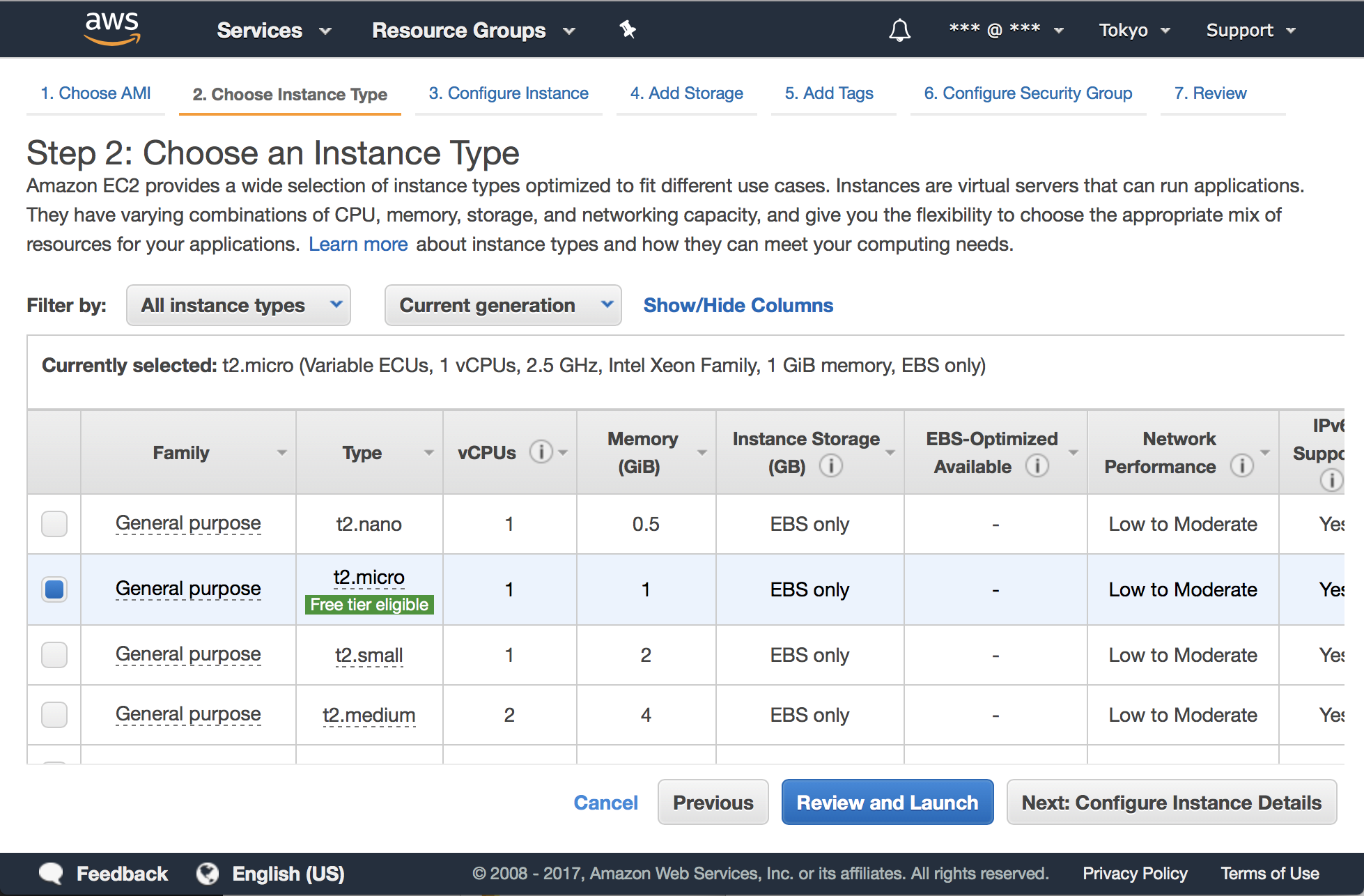Click the Memory column sort arrow
This screenshot has height=896, width=1364.
pos(702,453)
